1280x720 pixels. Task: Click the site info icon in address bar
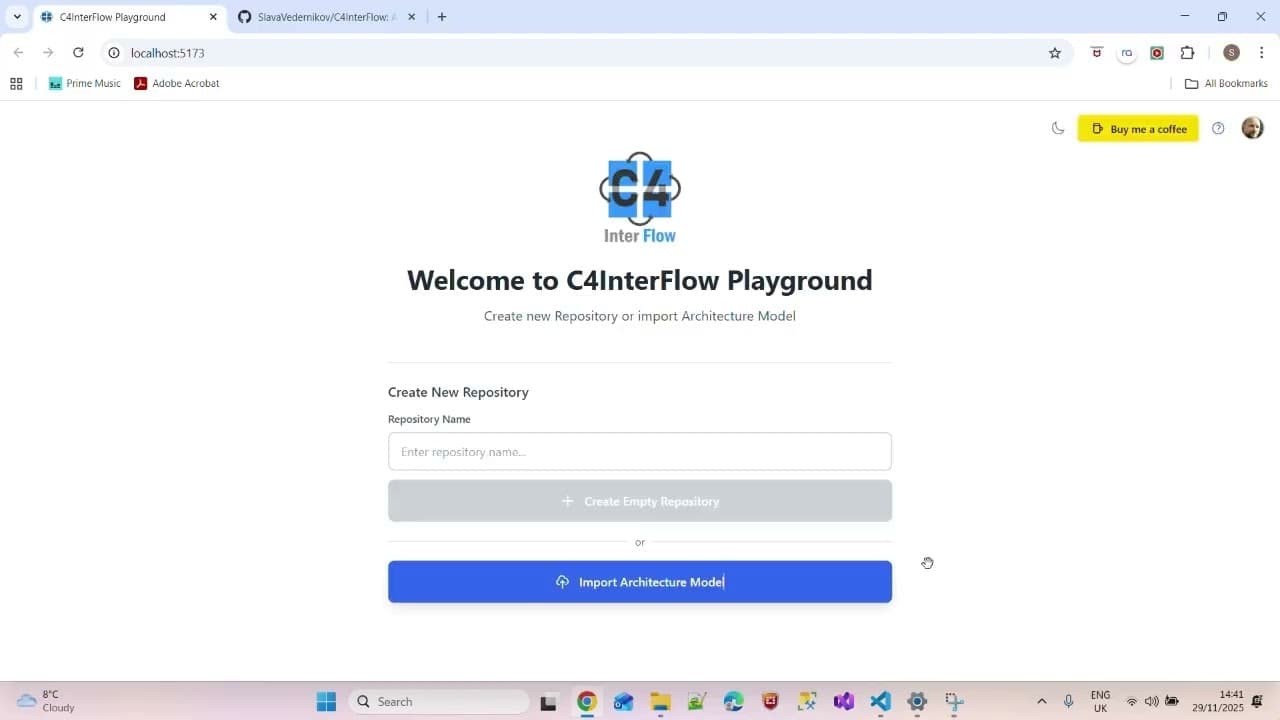pos(114,53)
